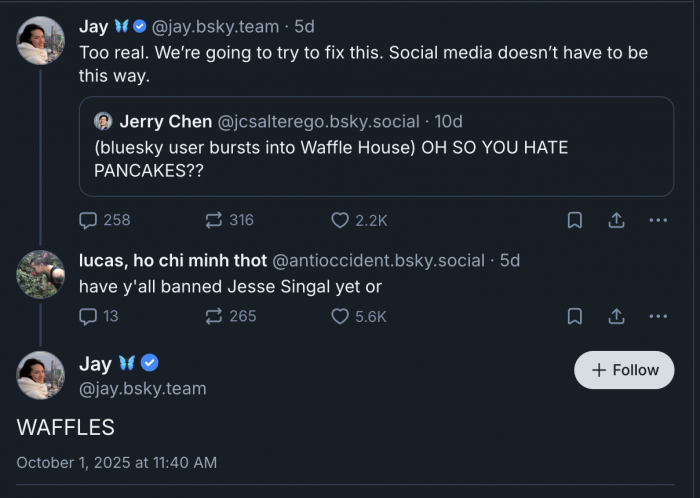The image size is (700, 498).
Task: View Jay's avatar on the top post
Action: (x=41, y=41)
